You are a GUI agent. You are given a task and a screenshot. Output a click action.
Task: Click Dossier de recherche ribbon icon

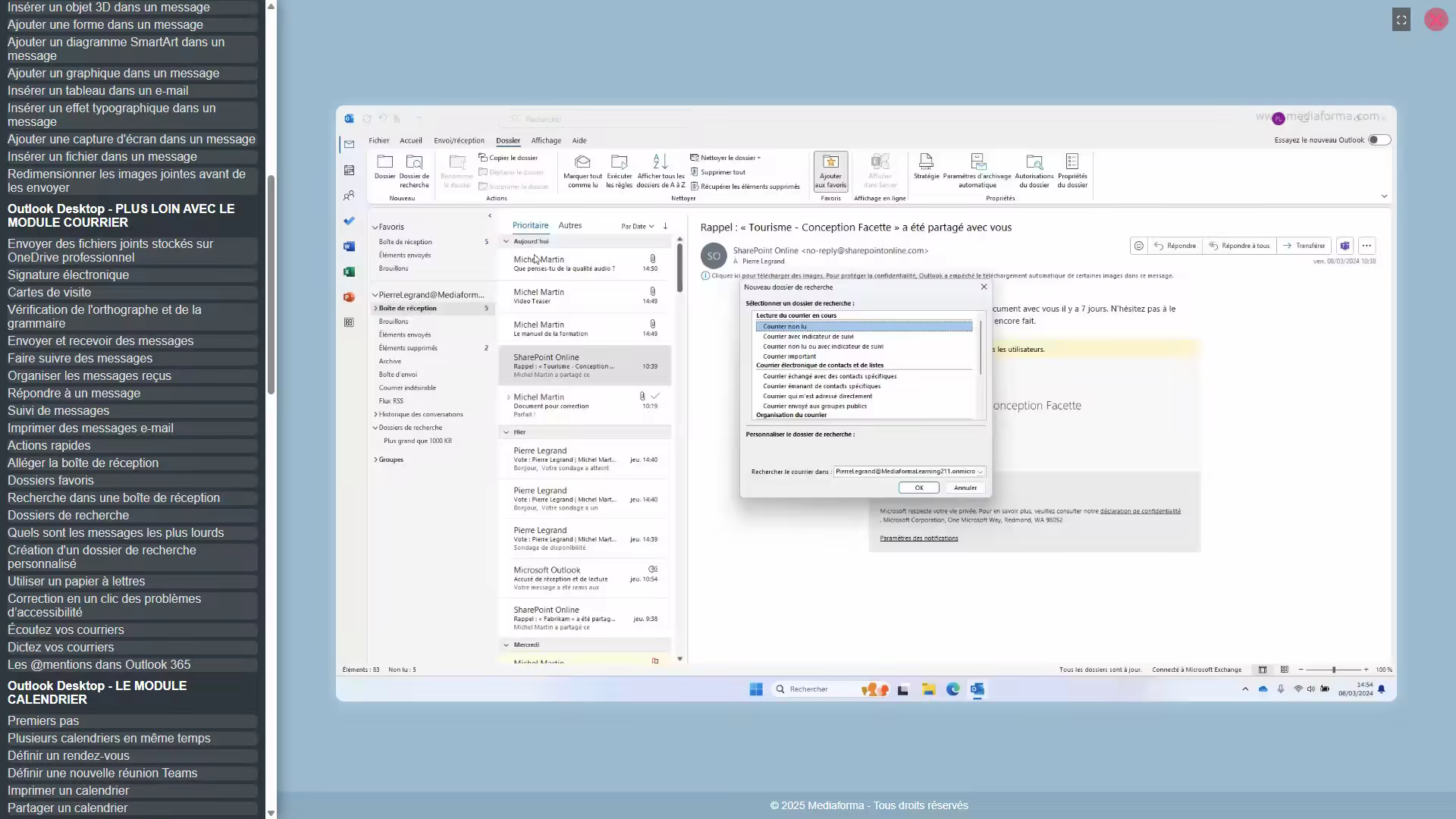[414, 171]
